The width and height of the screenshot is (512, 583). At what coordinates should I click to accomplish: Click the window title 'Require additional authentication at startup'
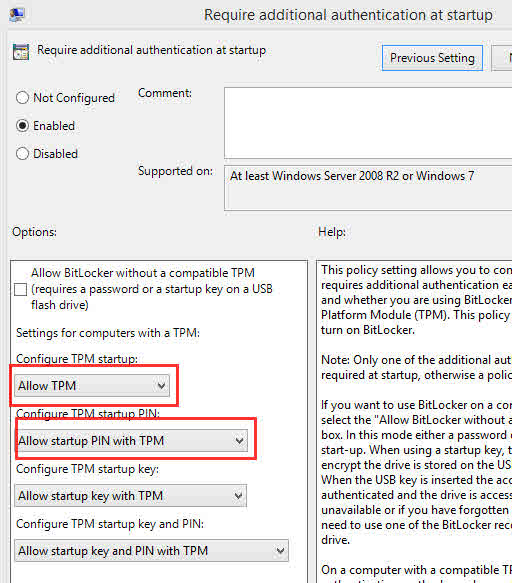coord(348,15)
